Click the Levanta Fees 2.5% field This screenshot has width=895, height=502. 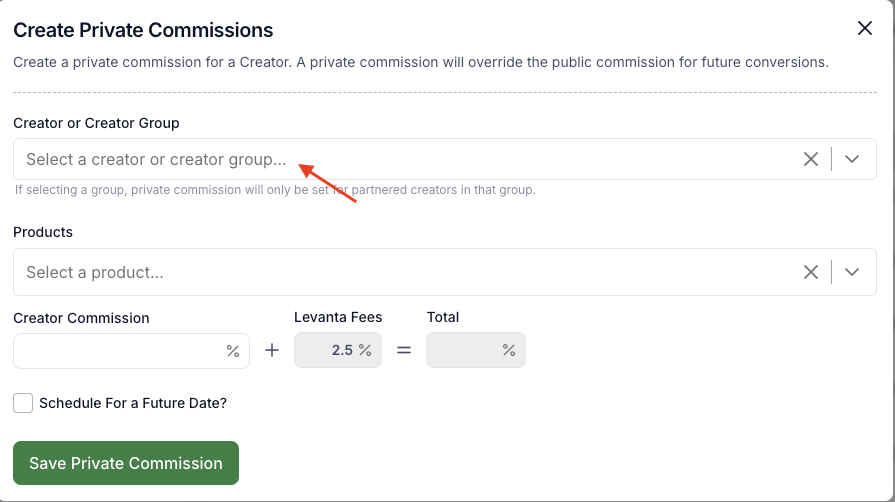(x=338, y=351)
